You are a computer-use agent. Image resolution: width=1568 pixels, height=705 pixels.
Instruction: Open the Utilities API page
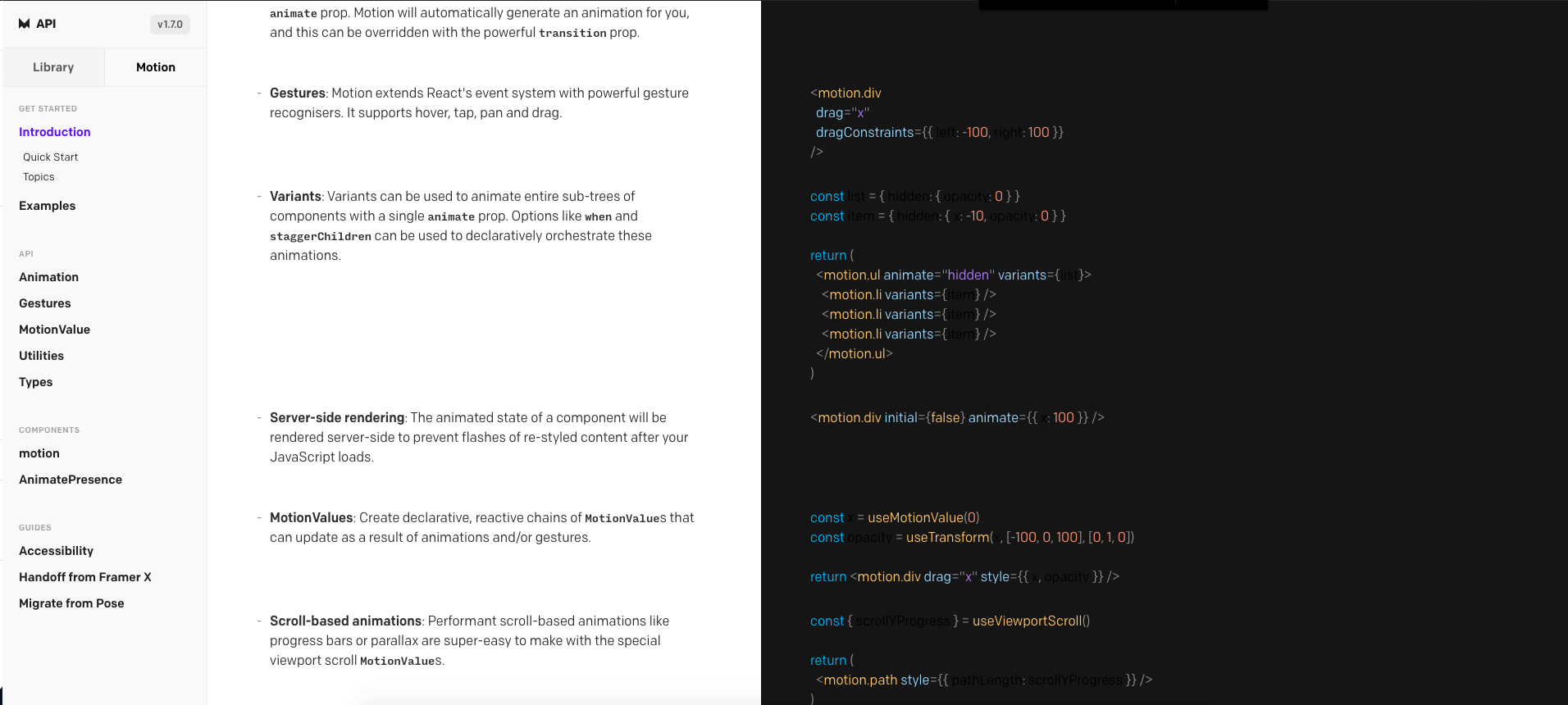[x=41, y=356]
